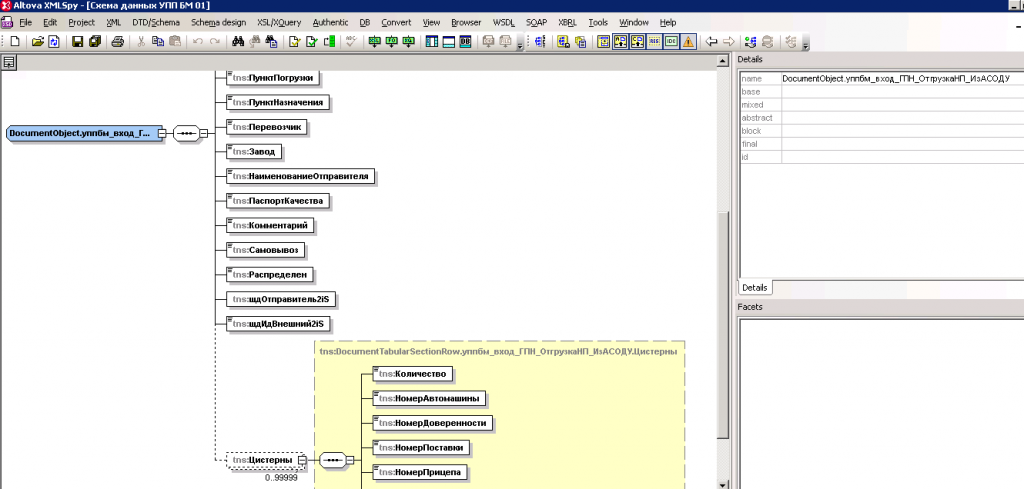Viewport: 1024px width, 489px height.
Task: Click the New document toolbar icon
Action: click(15, 41)
